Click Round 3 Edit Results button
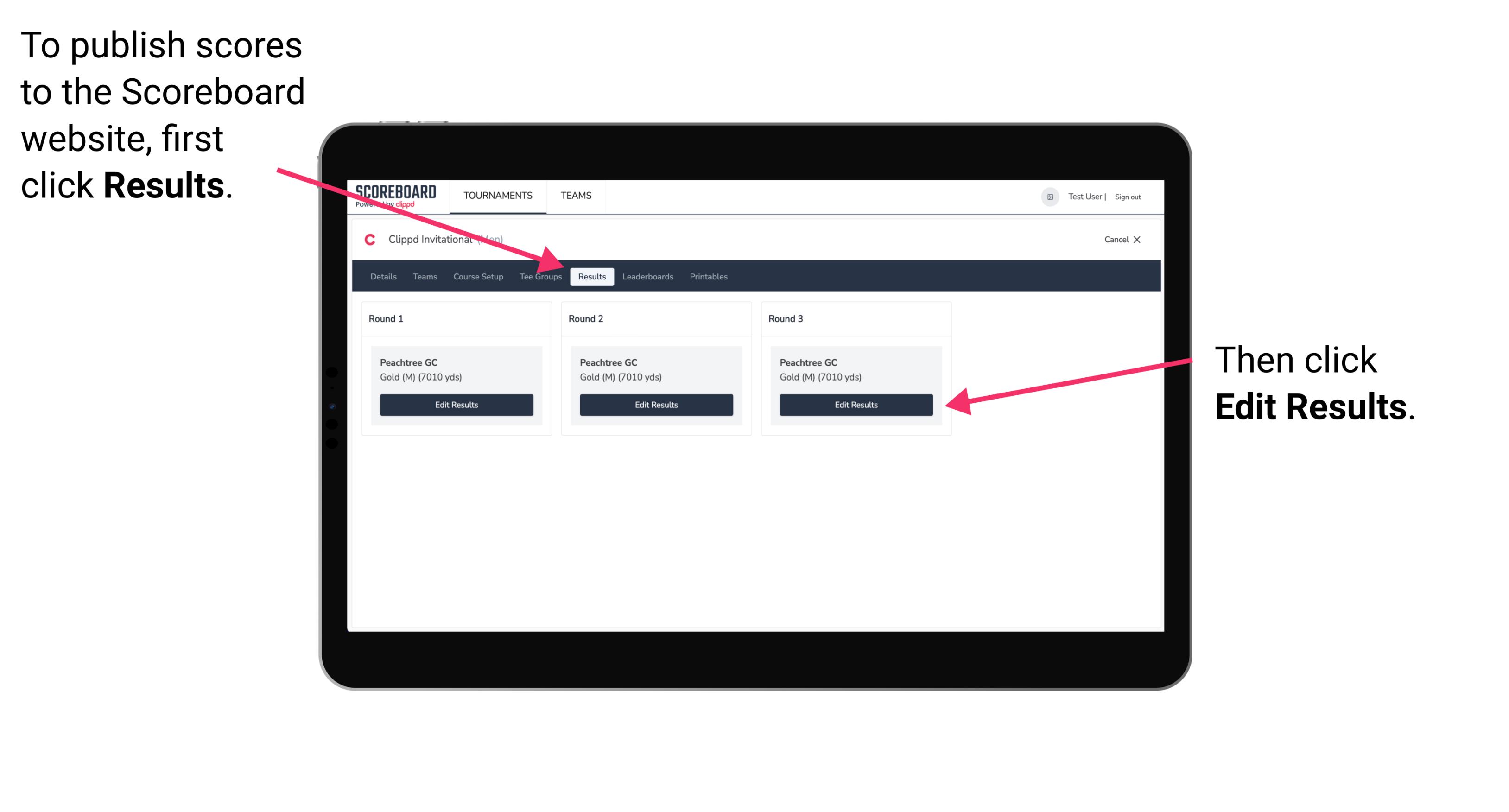The image size is (1509, 812). click(x=855, y=404)
